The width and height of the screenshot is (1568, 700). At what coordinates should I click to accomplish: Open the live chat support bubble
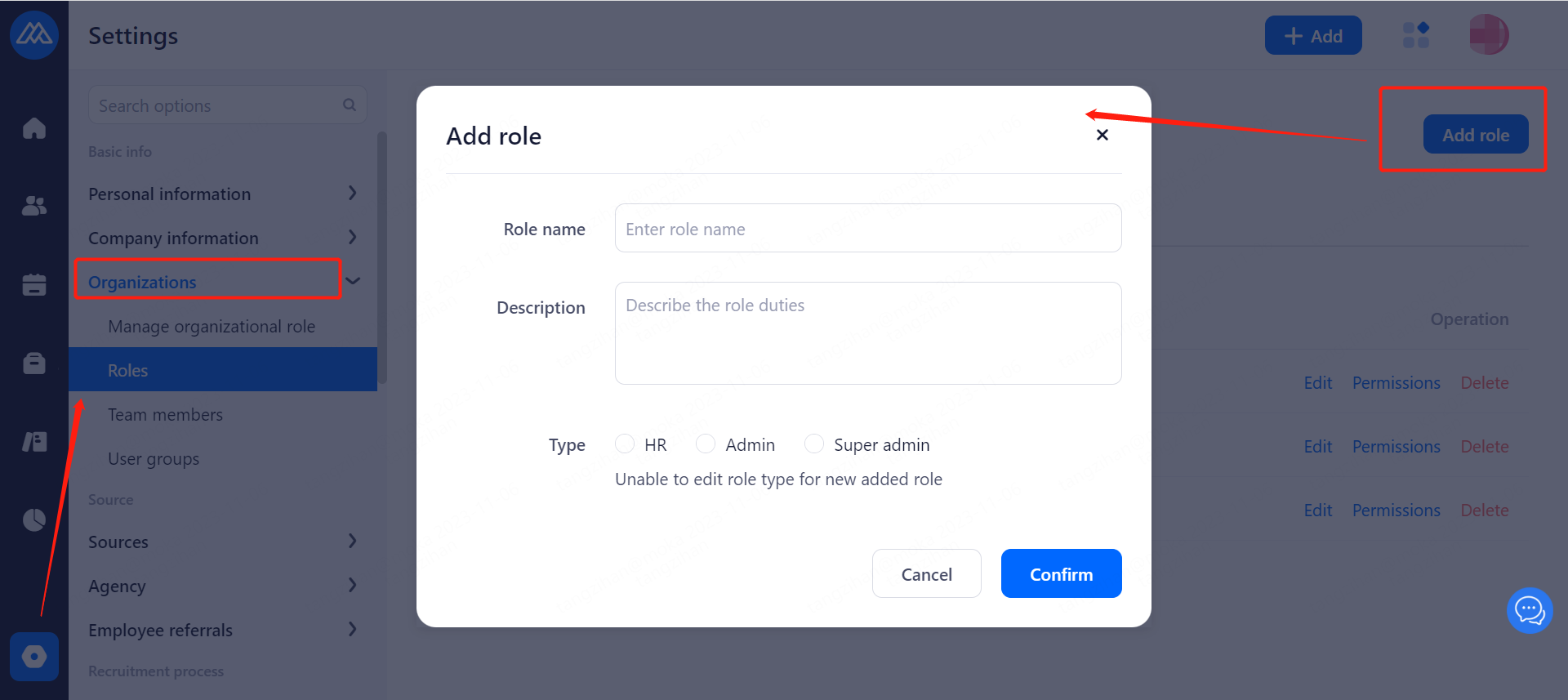[x=1530, y=610]
